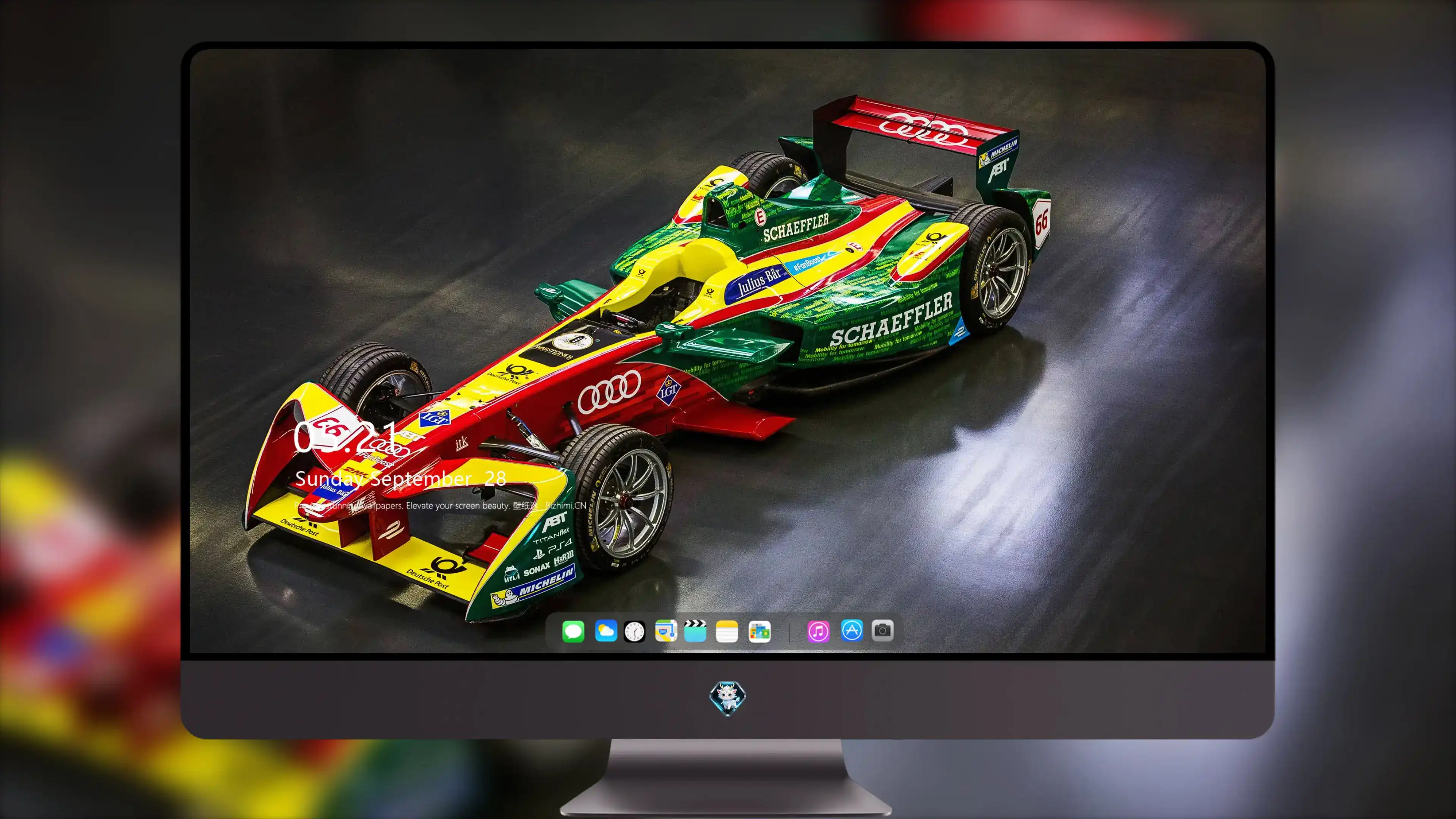Screen dimensions: 1456x819
Task: Open the Maps app in the dock
Action: [666, 631]
